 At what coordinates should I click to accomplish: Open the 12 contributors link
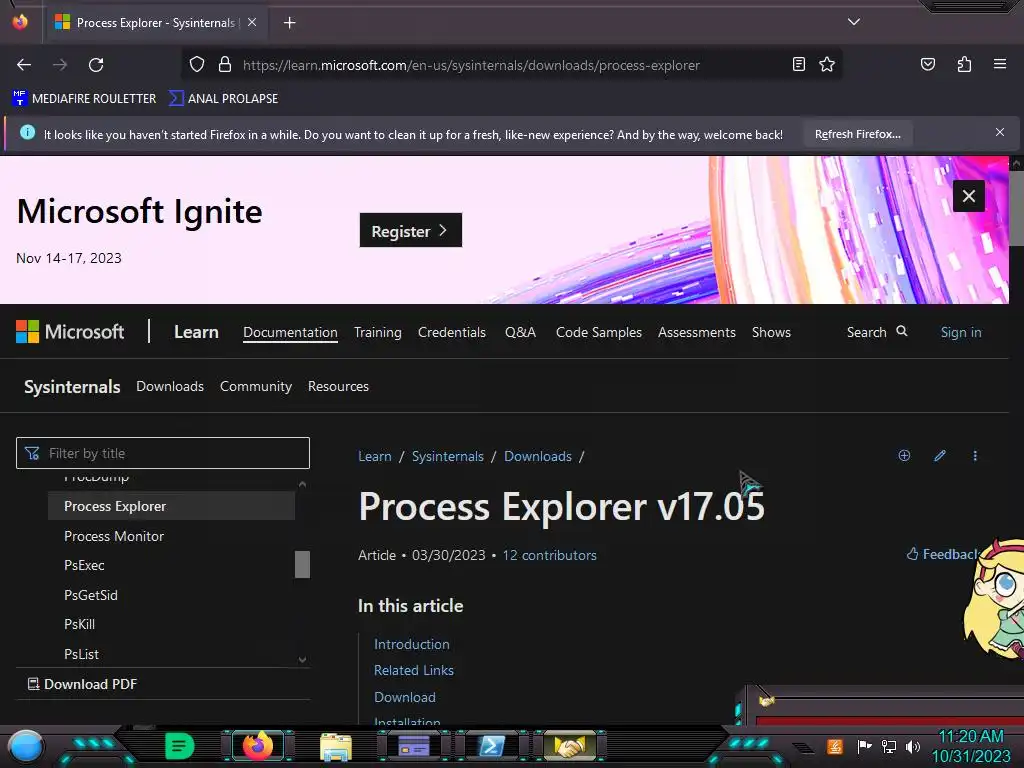pos(549,555)
